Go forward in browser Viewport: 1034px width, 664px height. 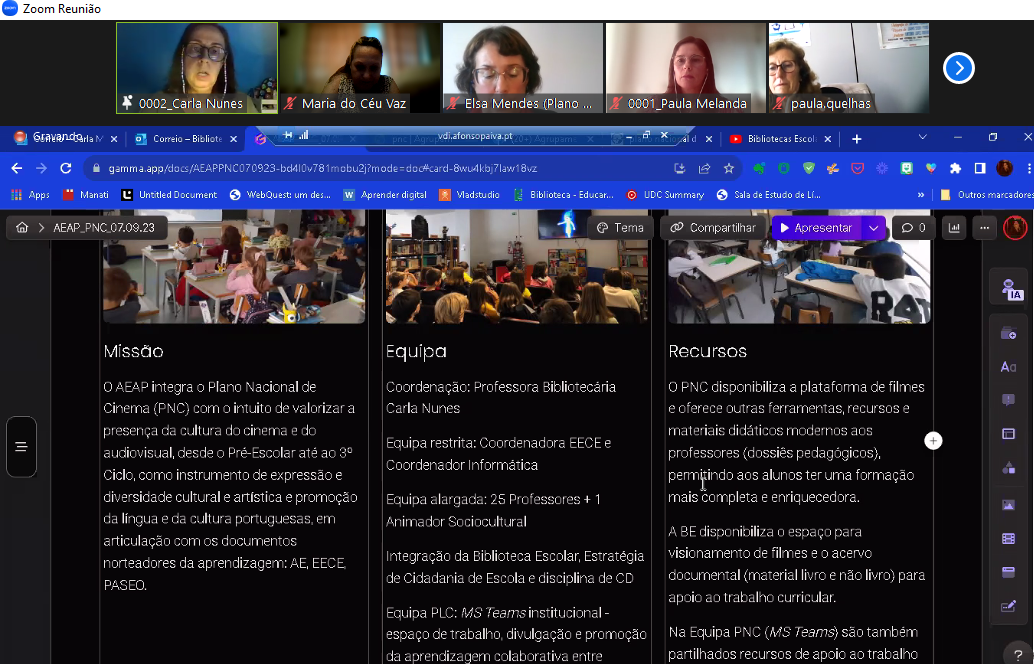coord(41,168)
